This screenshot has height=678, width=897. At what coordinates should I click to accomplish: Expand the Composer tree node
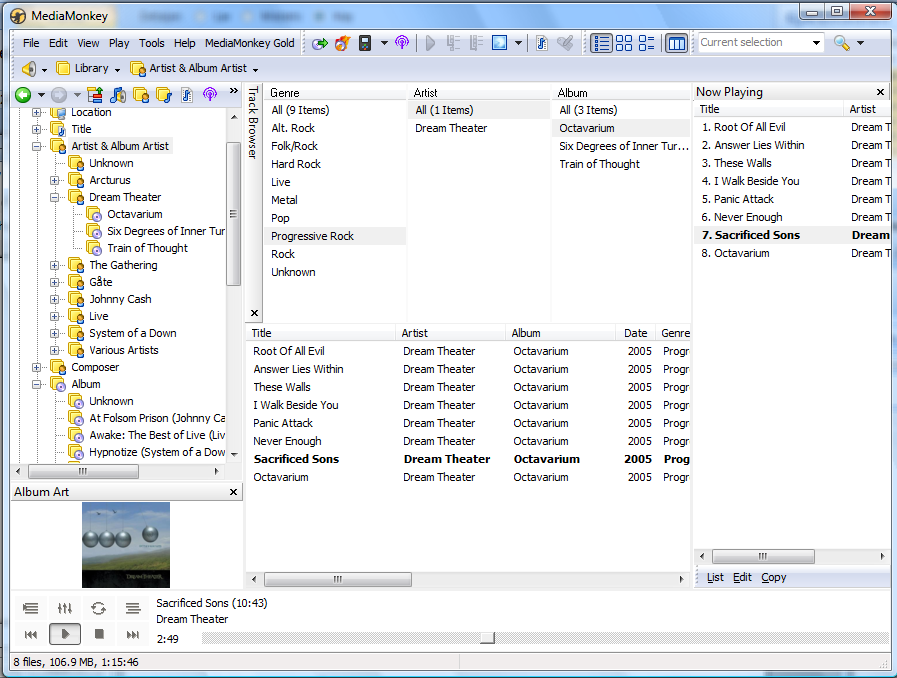tap(36, 367)
